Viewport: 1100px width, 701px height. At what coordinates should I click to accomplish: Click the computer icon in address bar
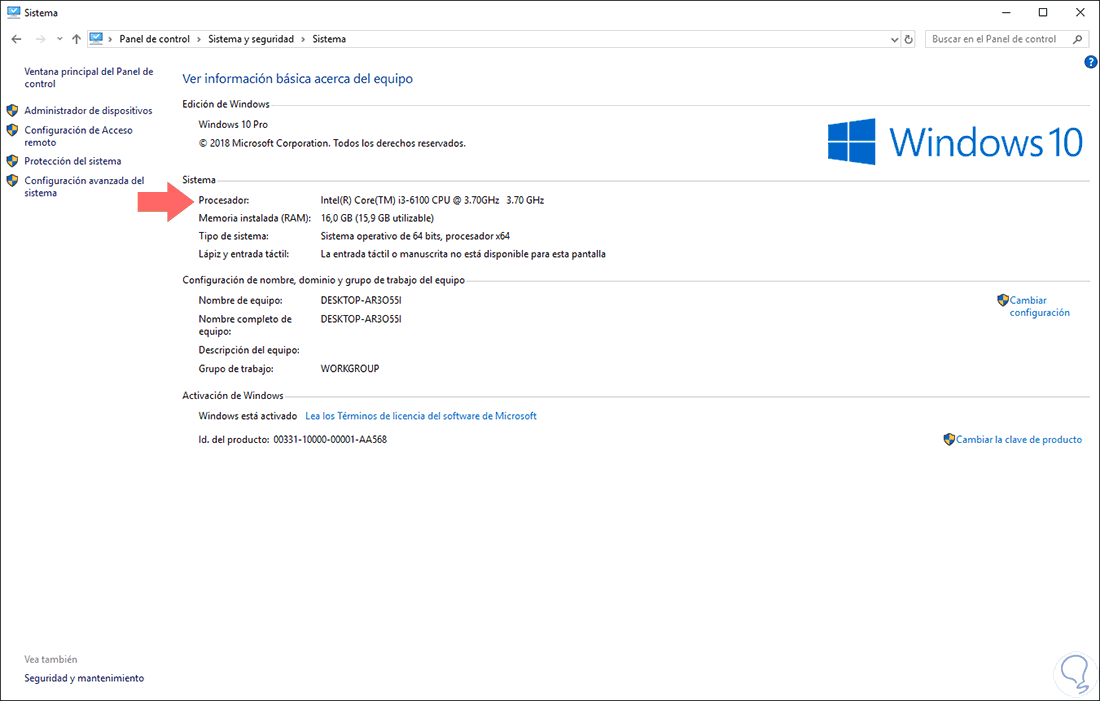click(x=97, y=39)
